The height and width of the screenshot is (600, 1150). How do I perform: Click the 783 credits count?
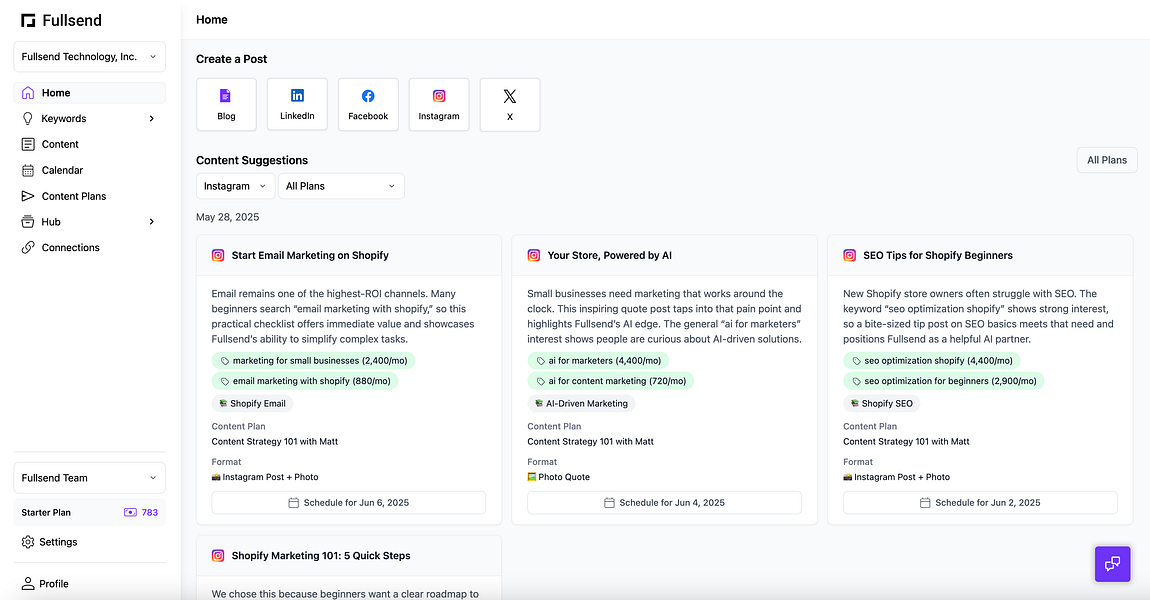[x=150, y=513]
